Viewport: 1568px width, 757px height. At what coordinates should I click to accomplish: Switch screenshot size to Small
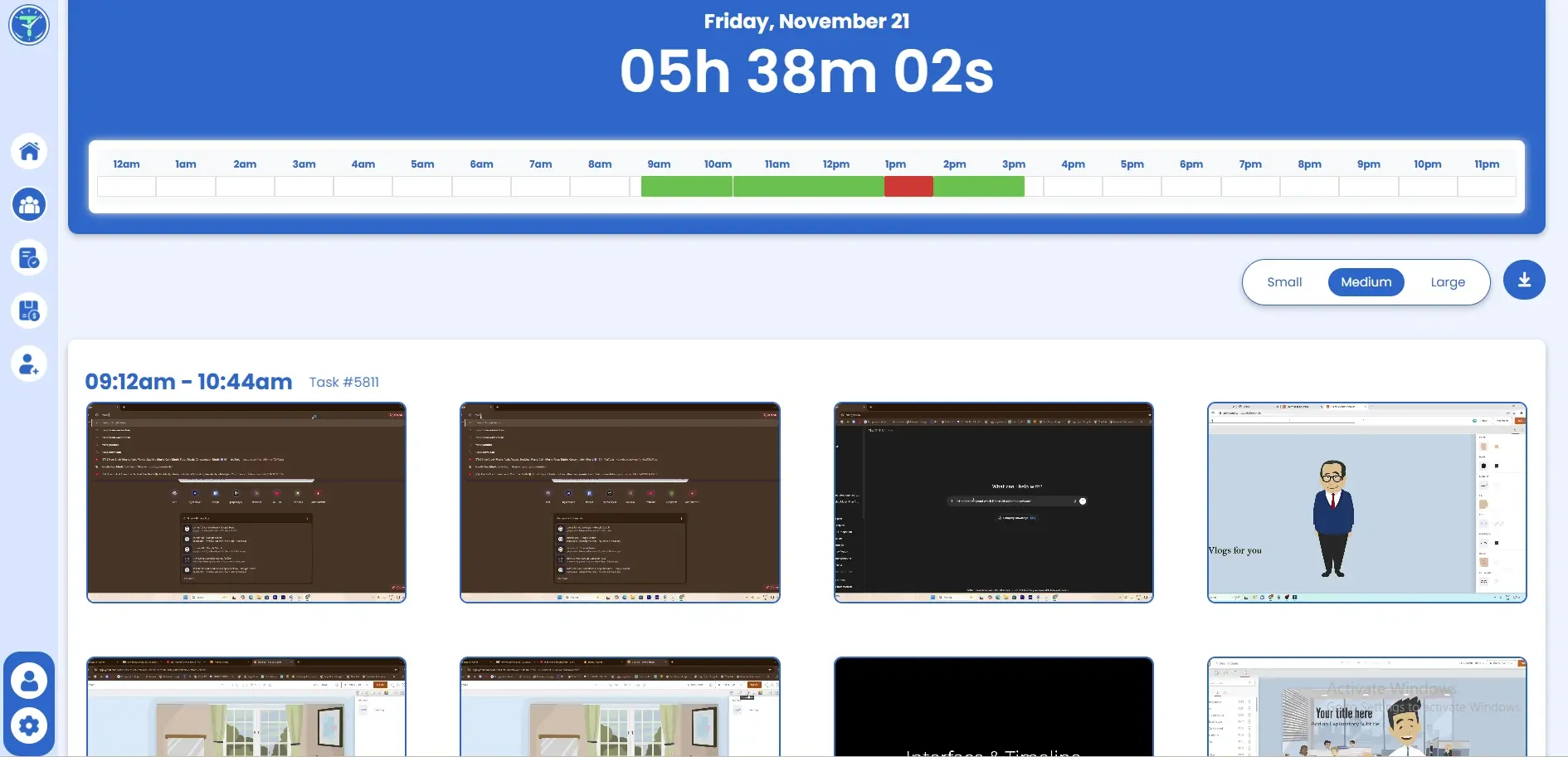[1284, 281]
